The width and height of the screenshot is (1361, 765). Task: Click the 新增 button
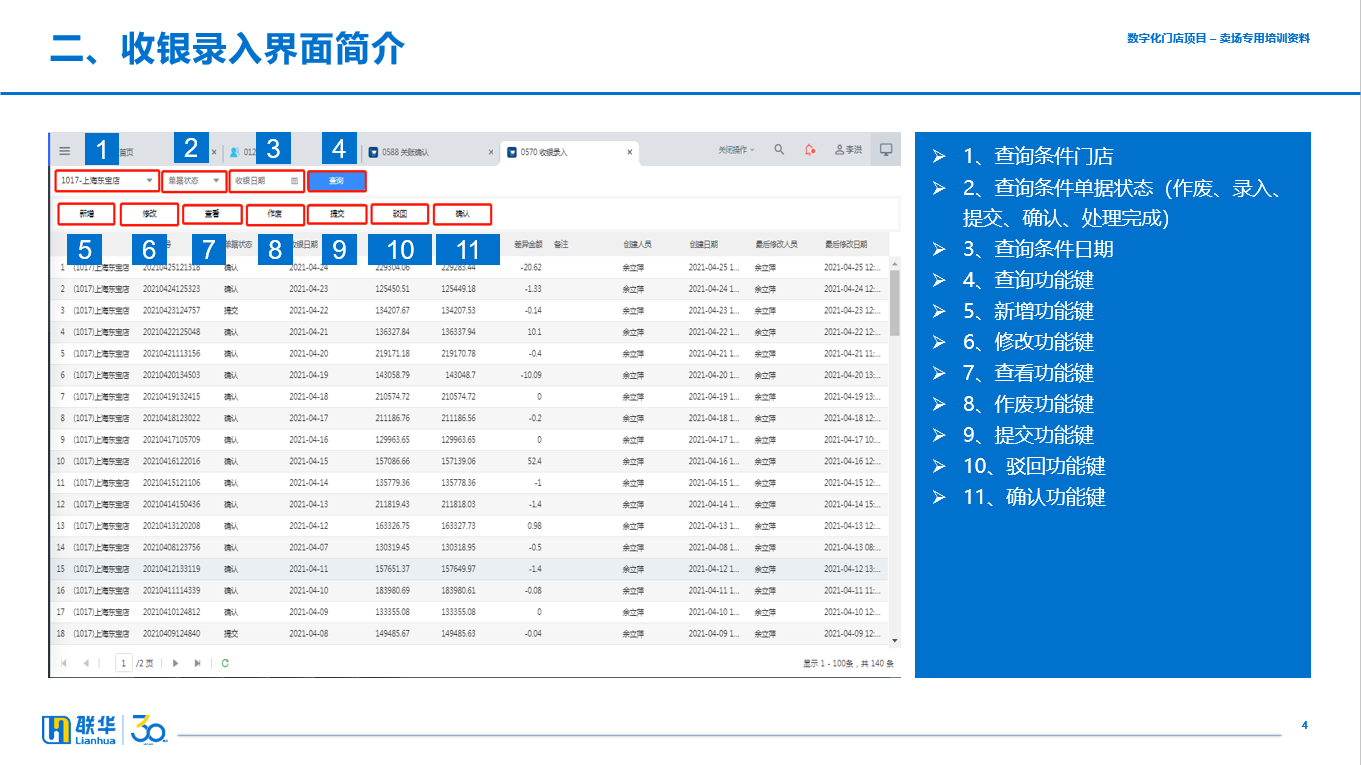[x=86, y=214]
